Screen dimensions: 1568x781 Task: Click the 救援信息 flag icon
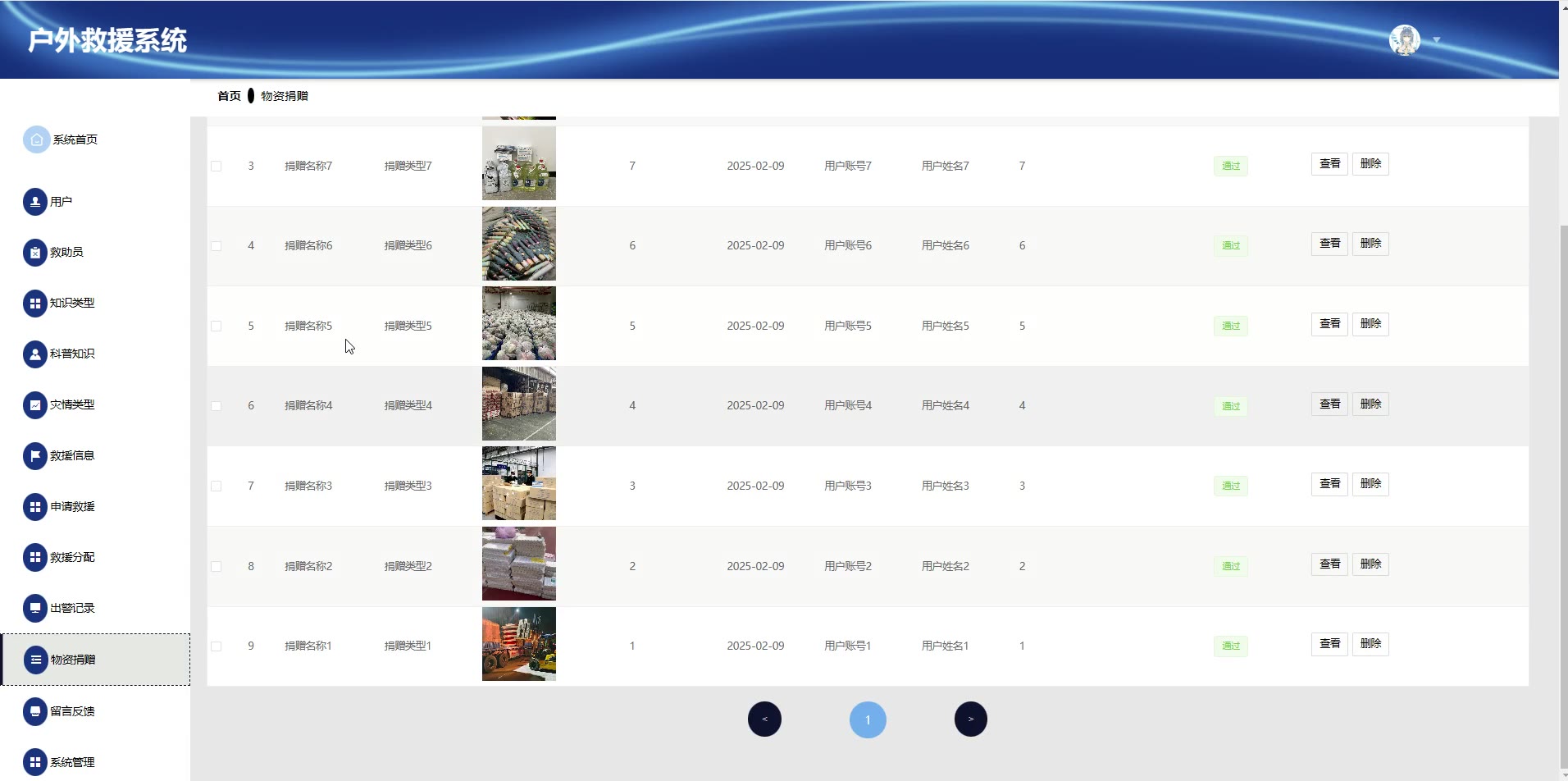35,456
